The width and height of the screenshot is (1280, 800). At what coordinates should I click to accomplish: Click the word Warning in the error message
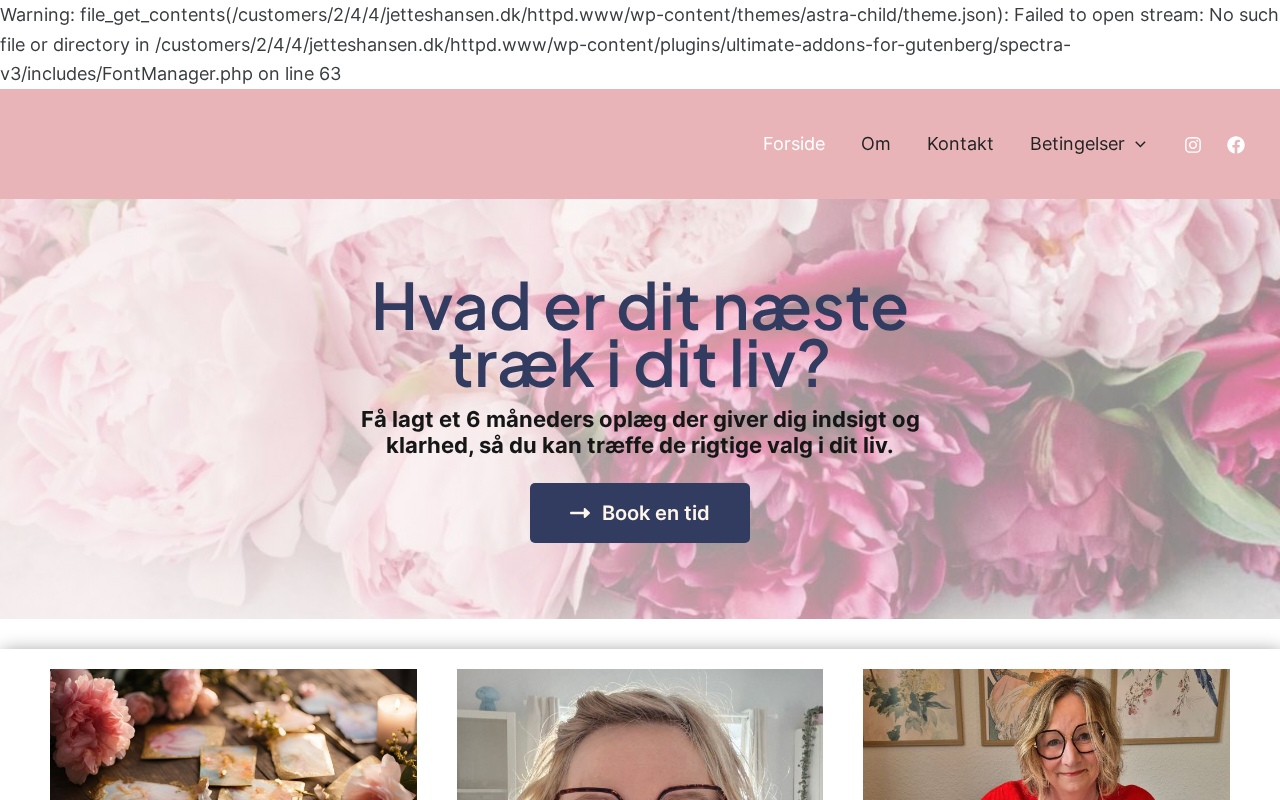coord(35,15)
